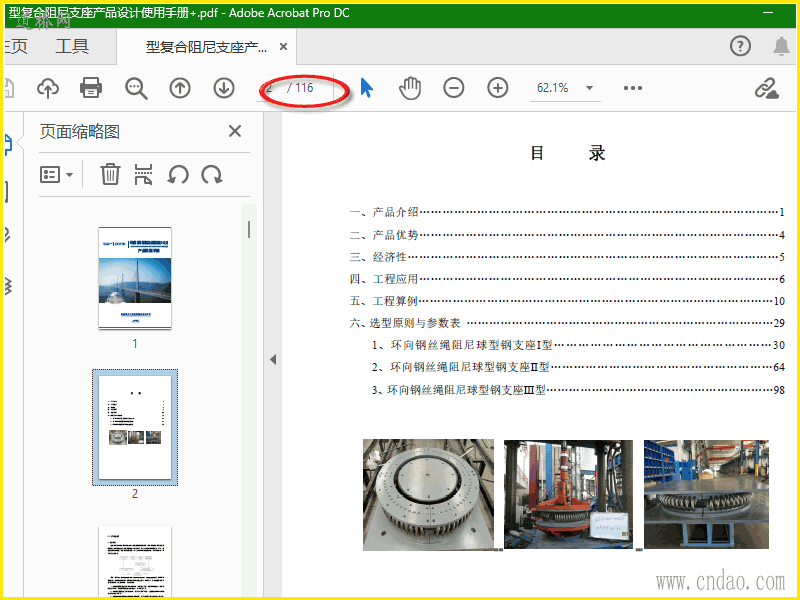Close the page thumbnails panel
This screenshot has height=600, width=800.
coord(235,131)
